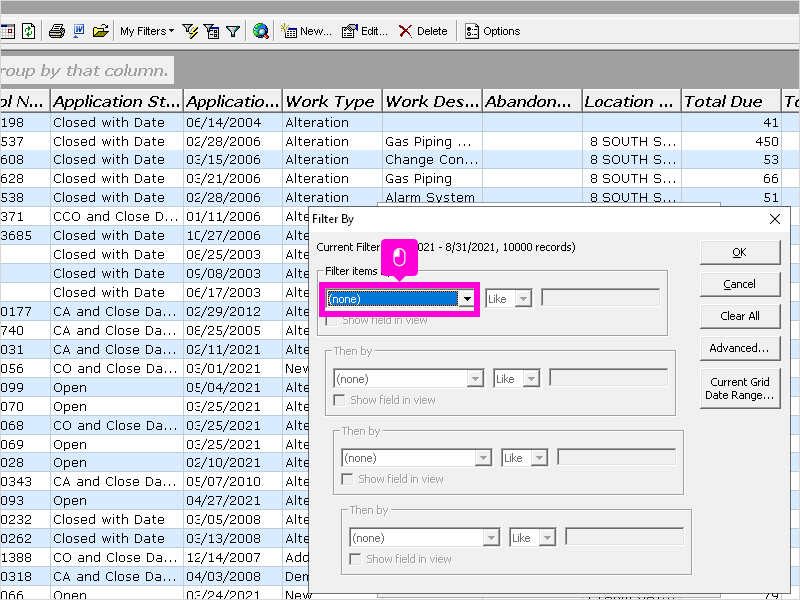Click the filter by form funnel icon
Image resolution: width=800 pixels, height=600 pixels.
coord(211,31)
